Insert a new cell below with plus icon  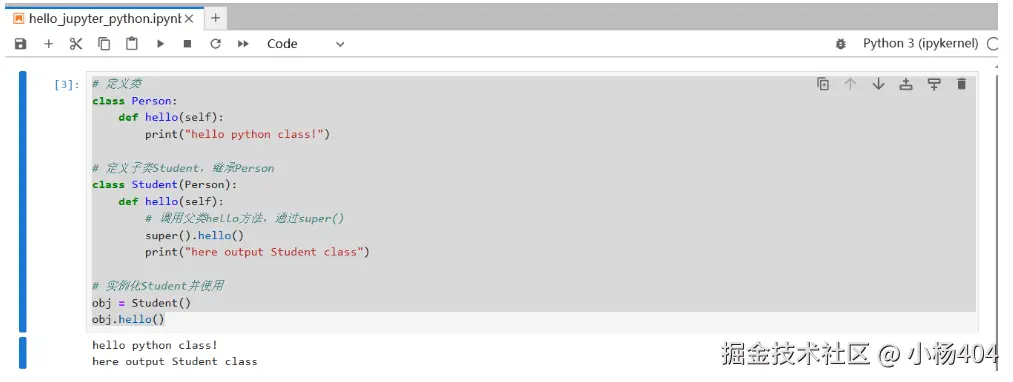point(48,44)
